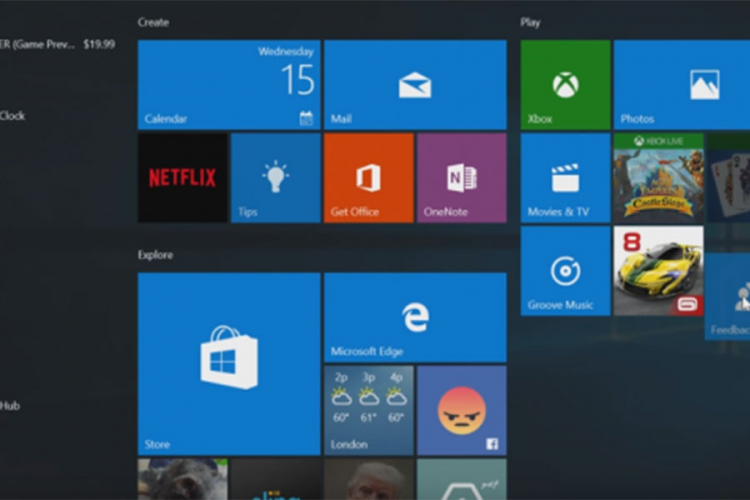Click the Create group heading
Image resolution: width=750 pixels, height=500 pixels.
pyautogui.click(x=153, y=22)
